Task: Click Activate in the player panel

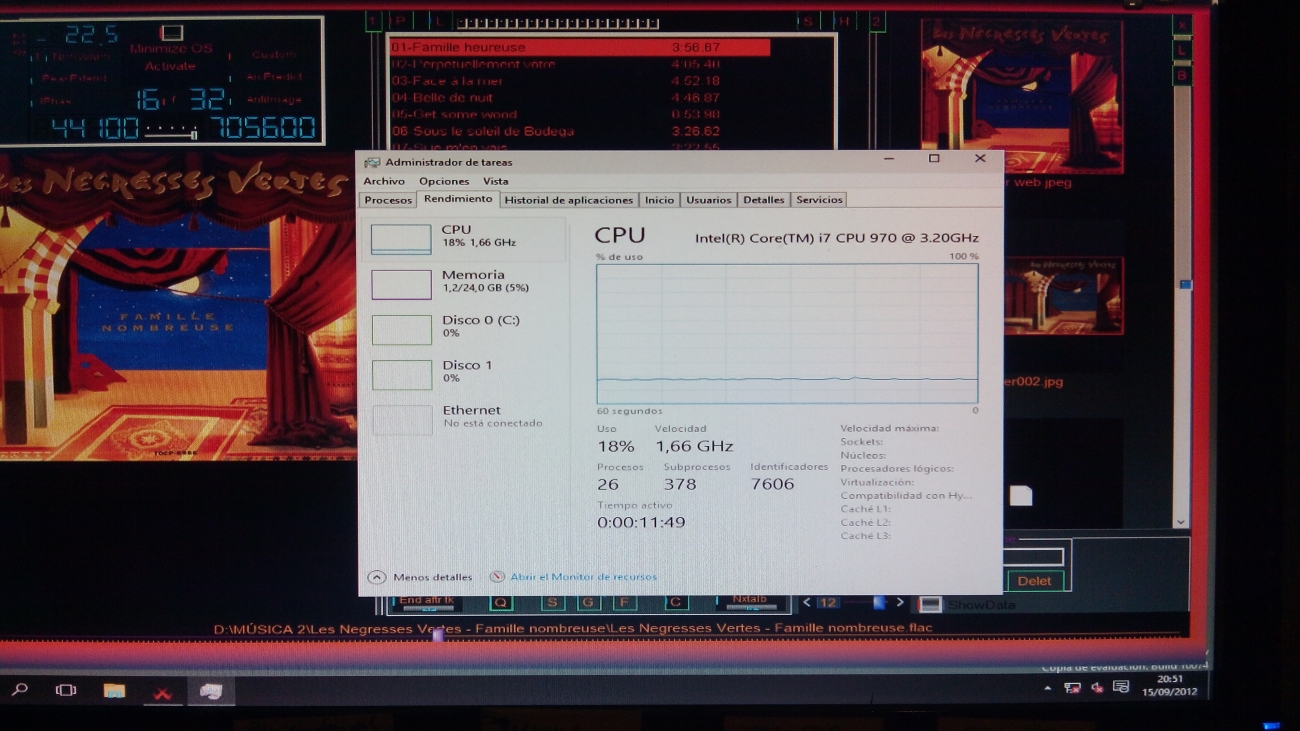Action: pos(171,66)
